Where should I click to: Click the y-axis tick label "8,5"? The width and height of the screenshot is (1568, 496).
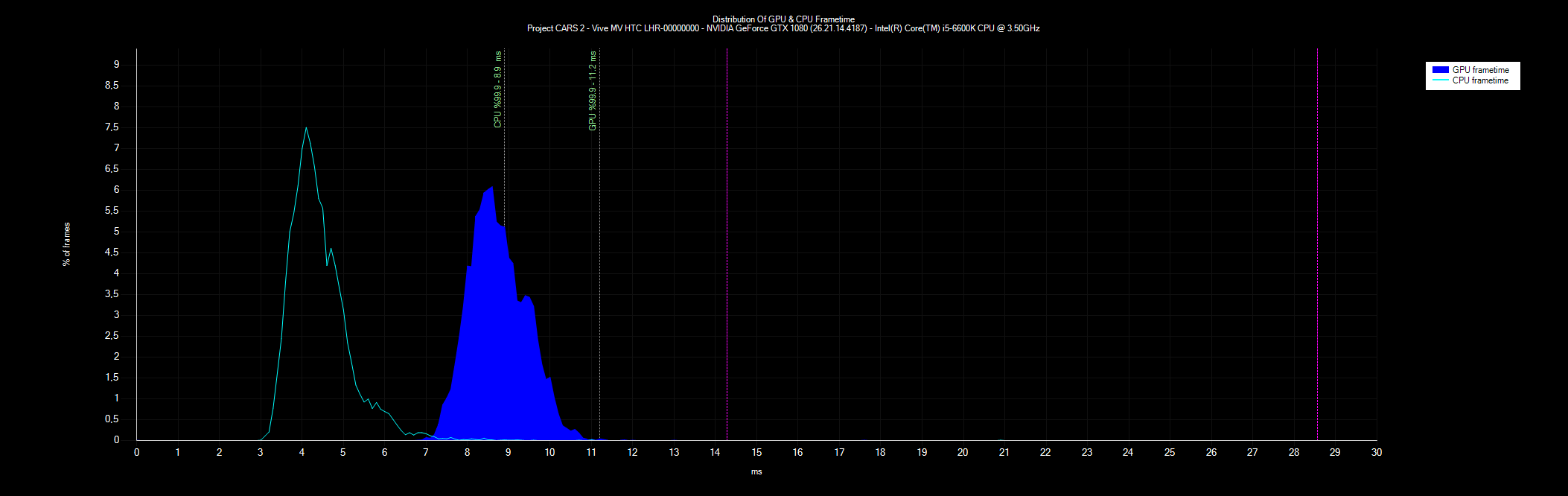point(112,85)
